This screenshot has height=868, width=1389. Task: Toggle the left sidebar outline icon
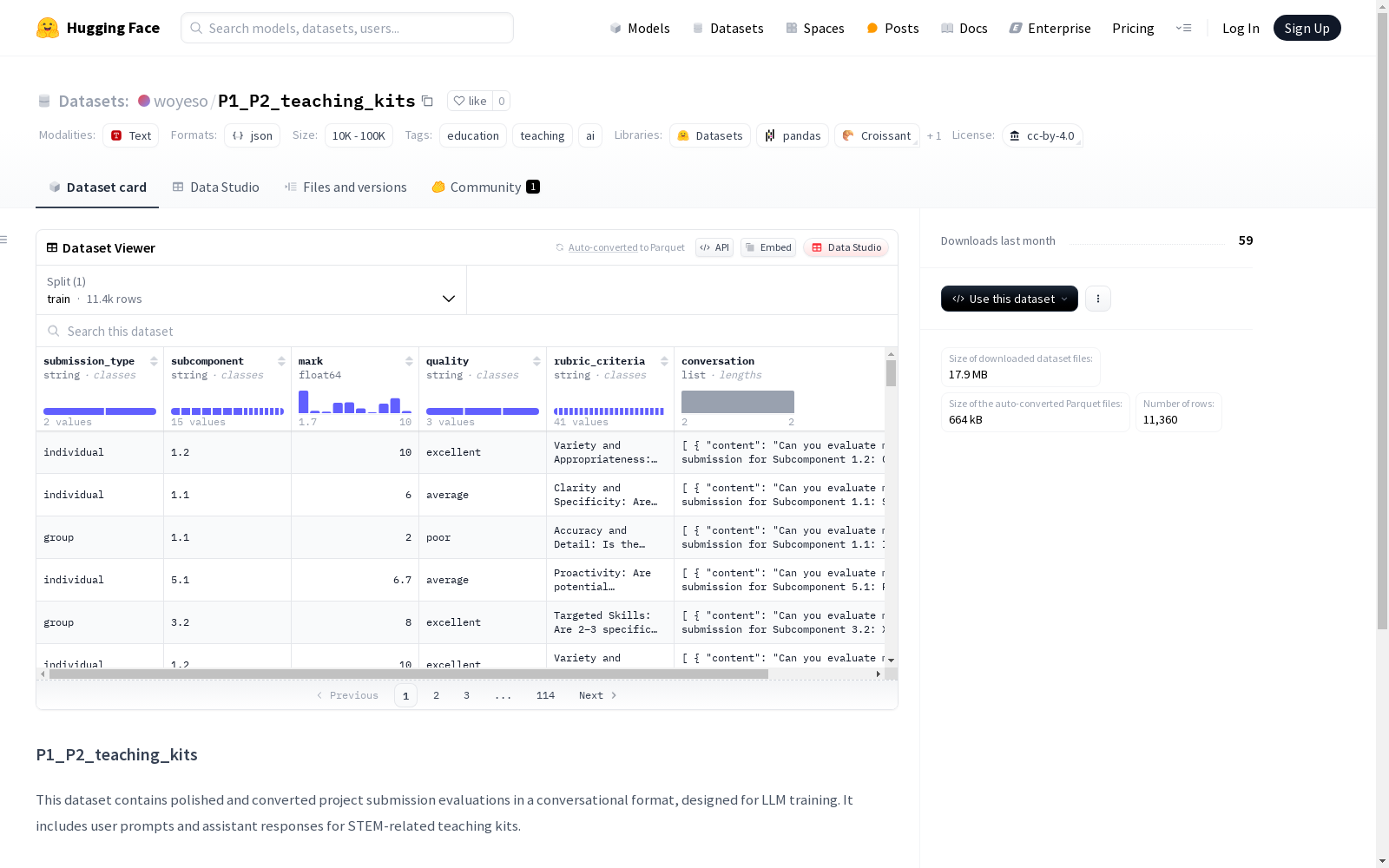pyautogui.click(x=4, y=240)
